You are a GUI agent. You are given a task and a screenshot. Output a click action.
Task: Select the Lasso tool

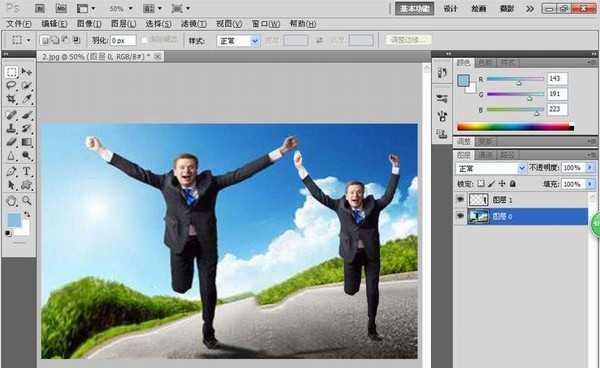[11, 86]
